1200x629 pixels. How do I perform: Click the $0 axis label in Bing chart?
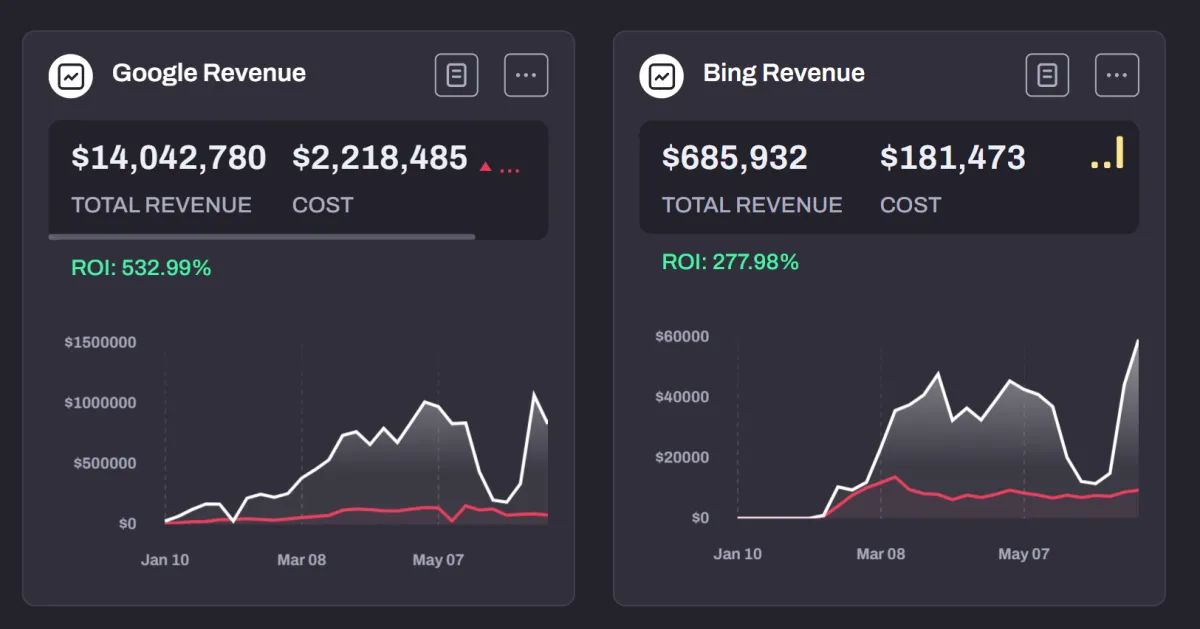click(700, 518)
